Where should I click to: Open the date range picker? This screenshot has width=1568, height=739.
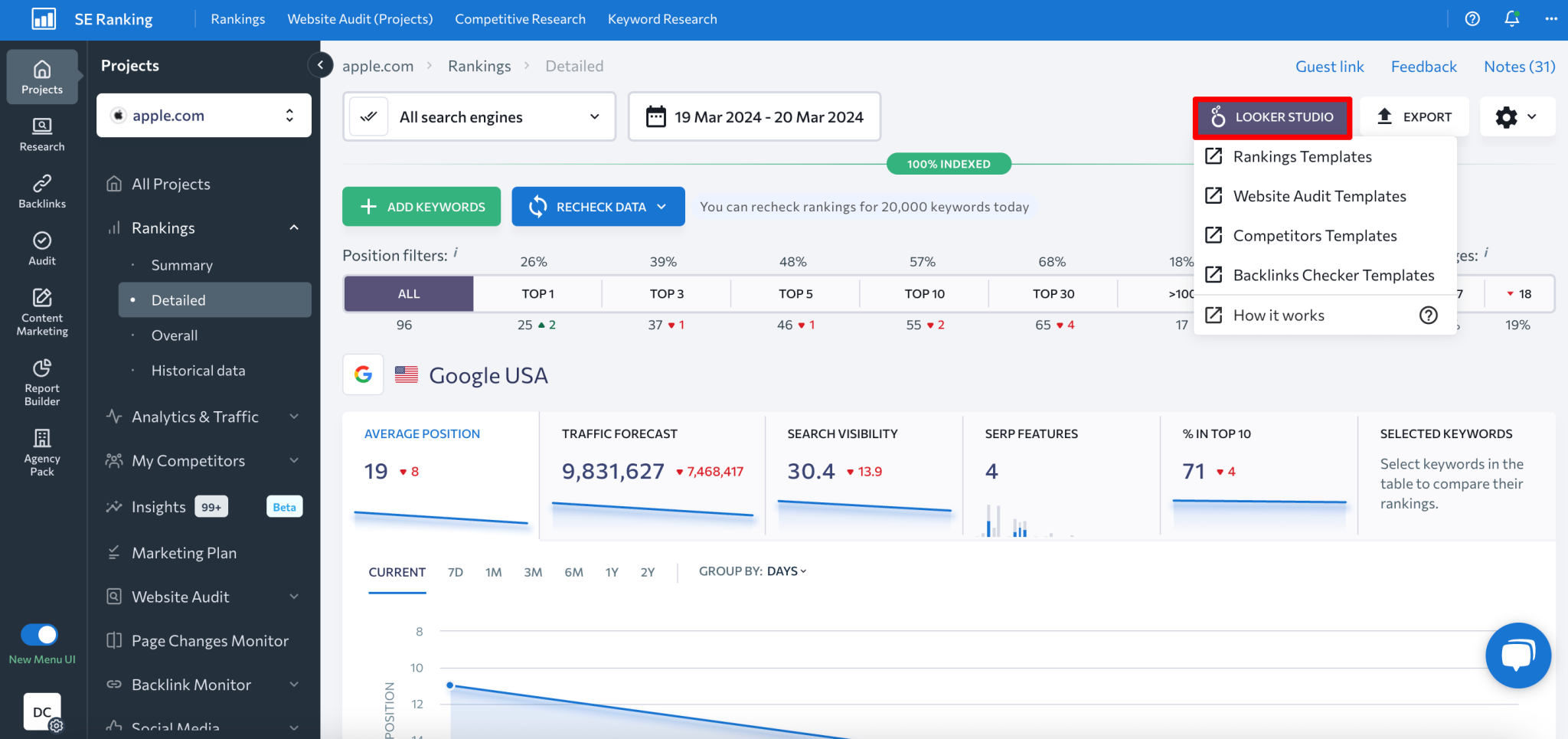[x=754, y=116]
